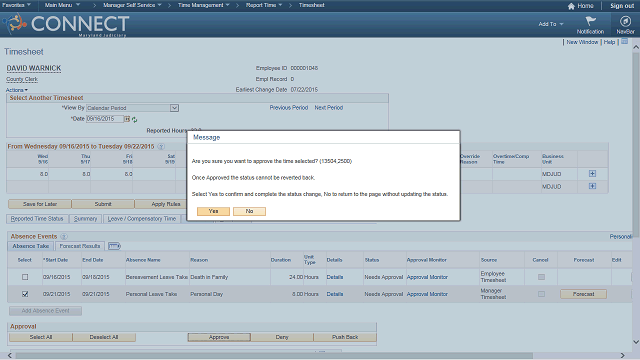This screenshot has height=360, width=640.
Task: Click the Sign out link
Action: 622,6
